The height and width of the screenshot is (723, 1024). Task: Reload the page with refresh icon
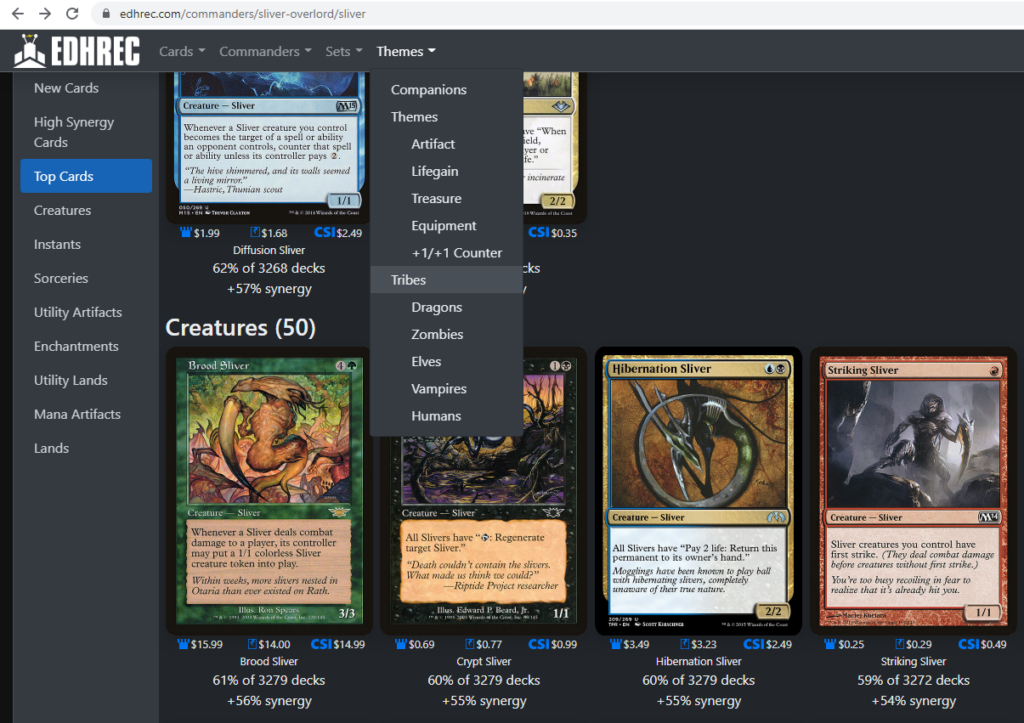coord(72,13)
